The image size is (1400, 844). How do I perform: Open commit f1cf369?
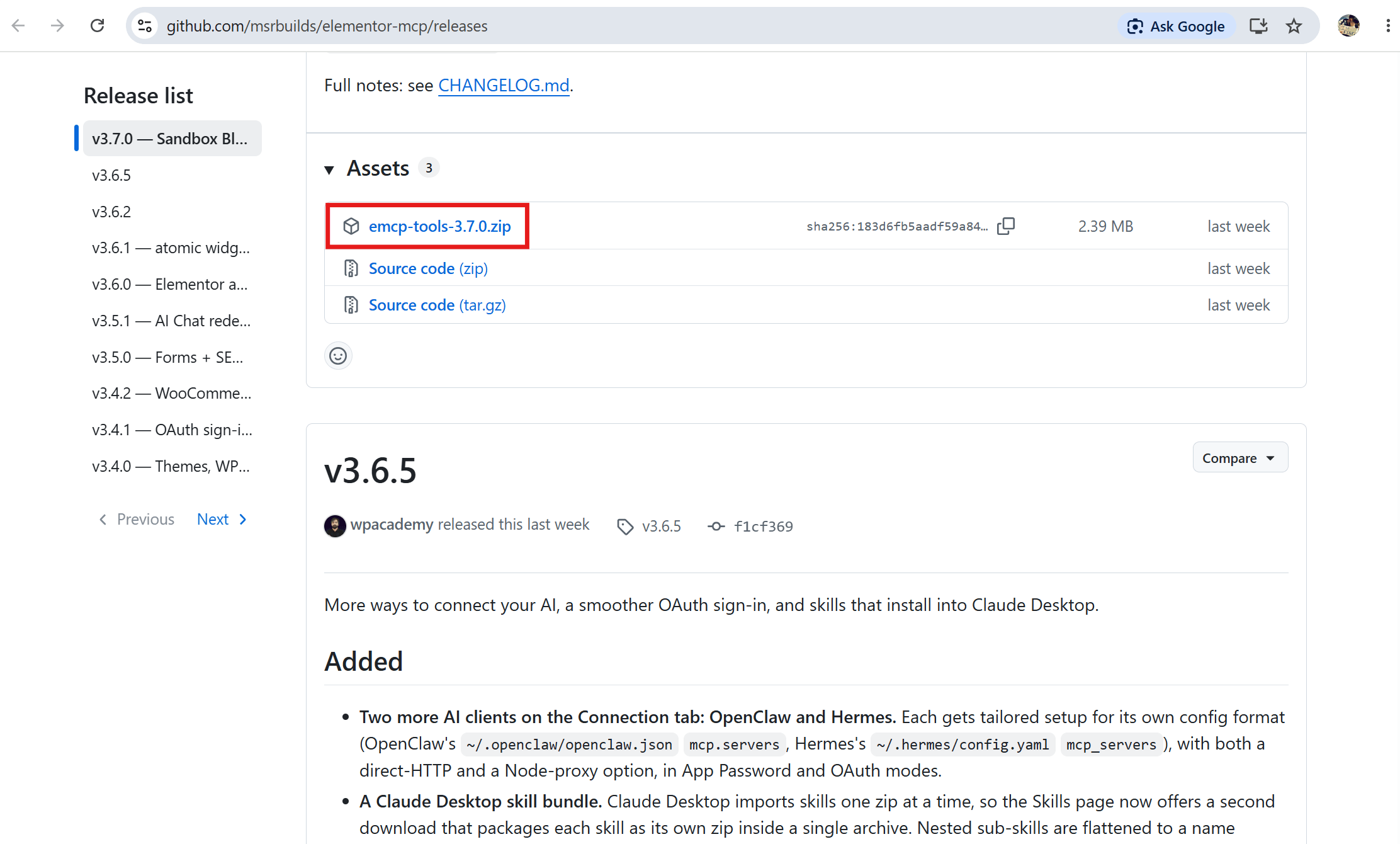coord(763,527)
